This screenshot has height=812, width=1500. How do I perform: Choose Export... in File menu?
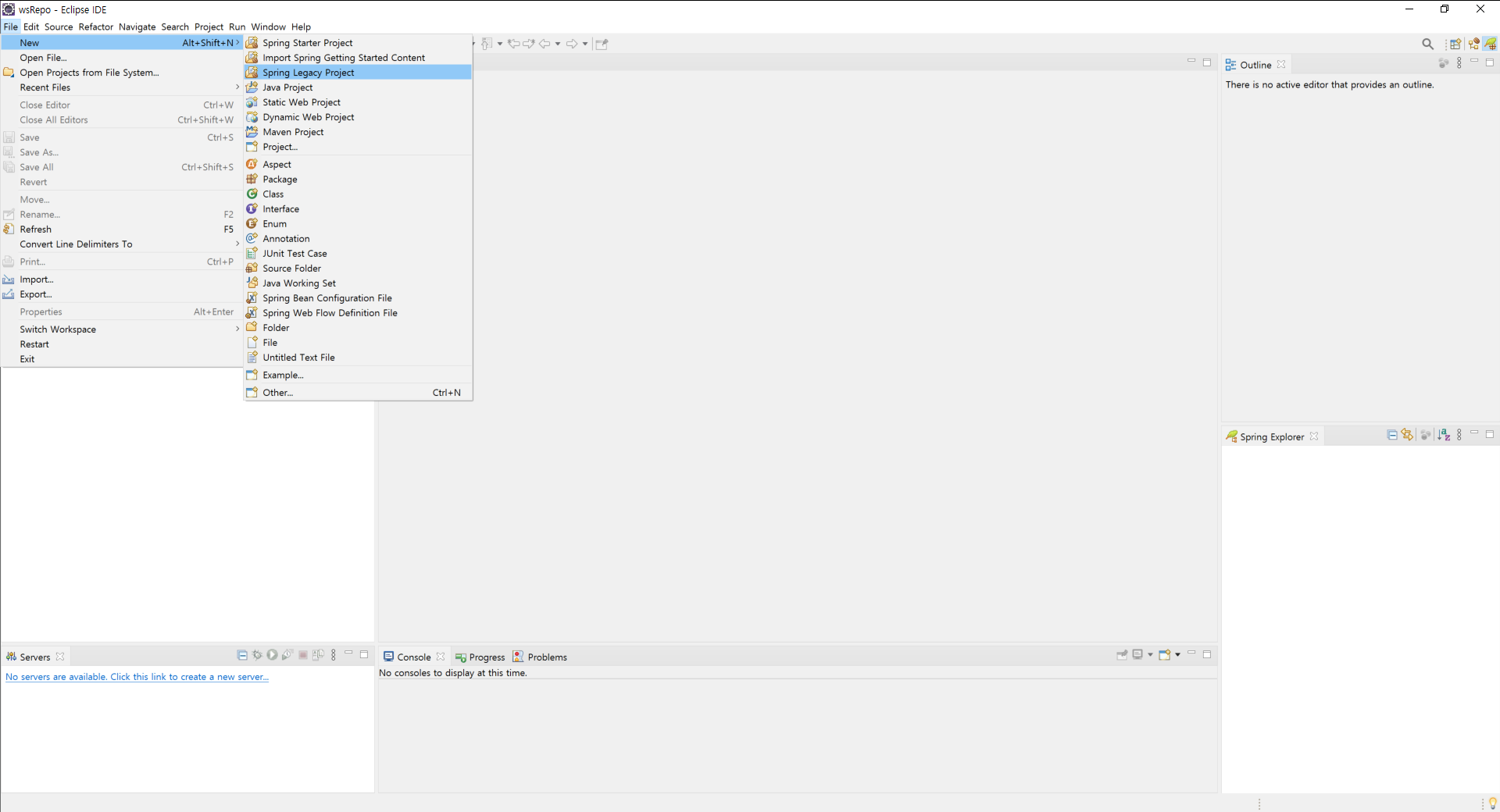121,294
